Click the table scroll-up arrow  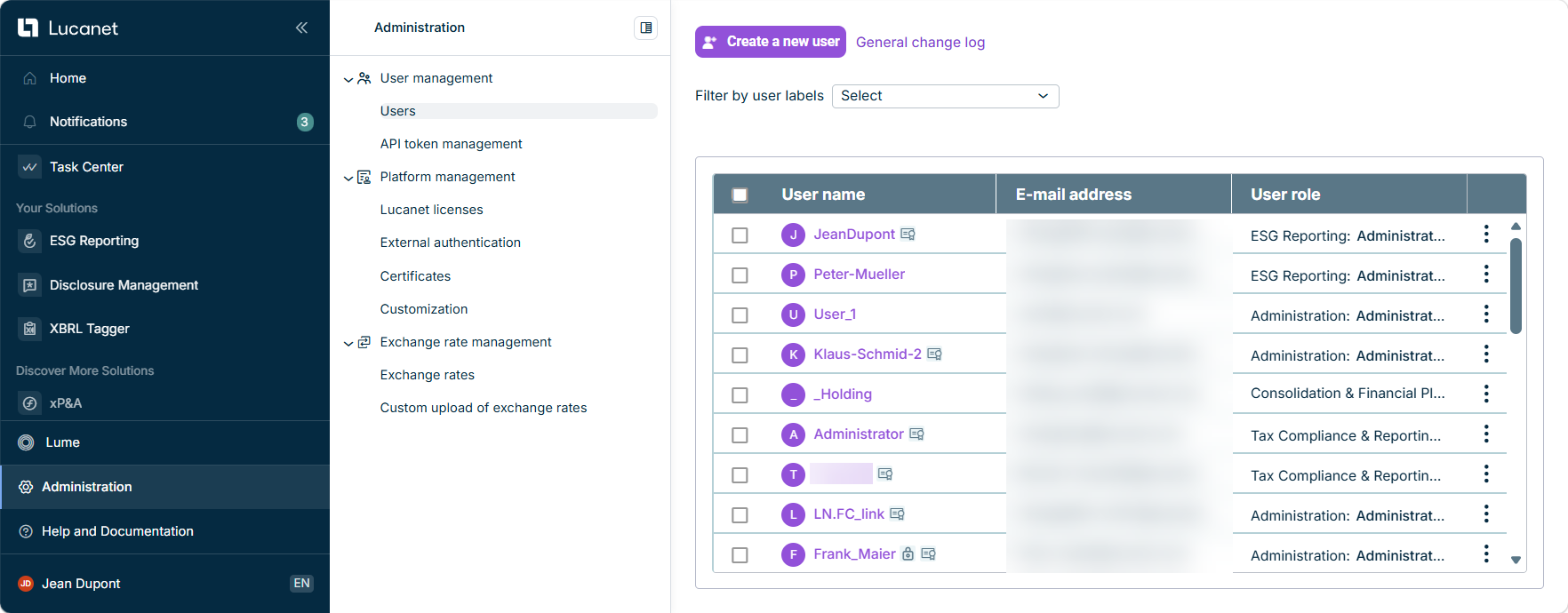point(1516,227)
